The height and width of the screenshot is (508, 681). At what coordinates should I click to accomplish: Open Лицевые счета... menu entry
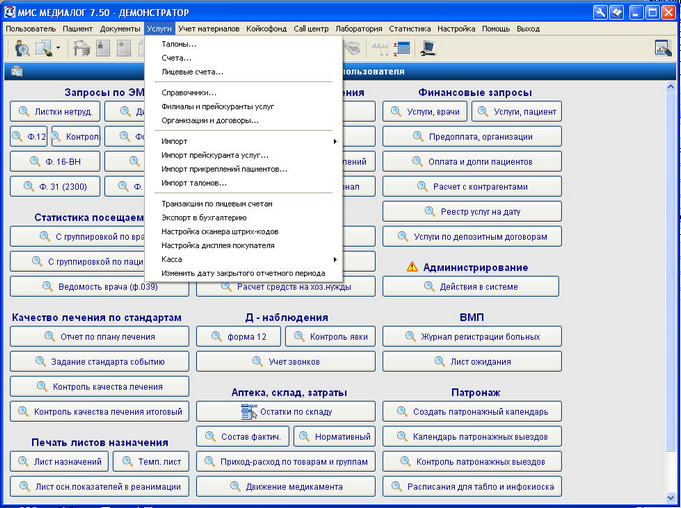(x=244, y=72)
